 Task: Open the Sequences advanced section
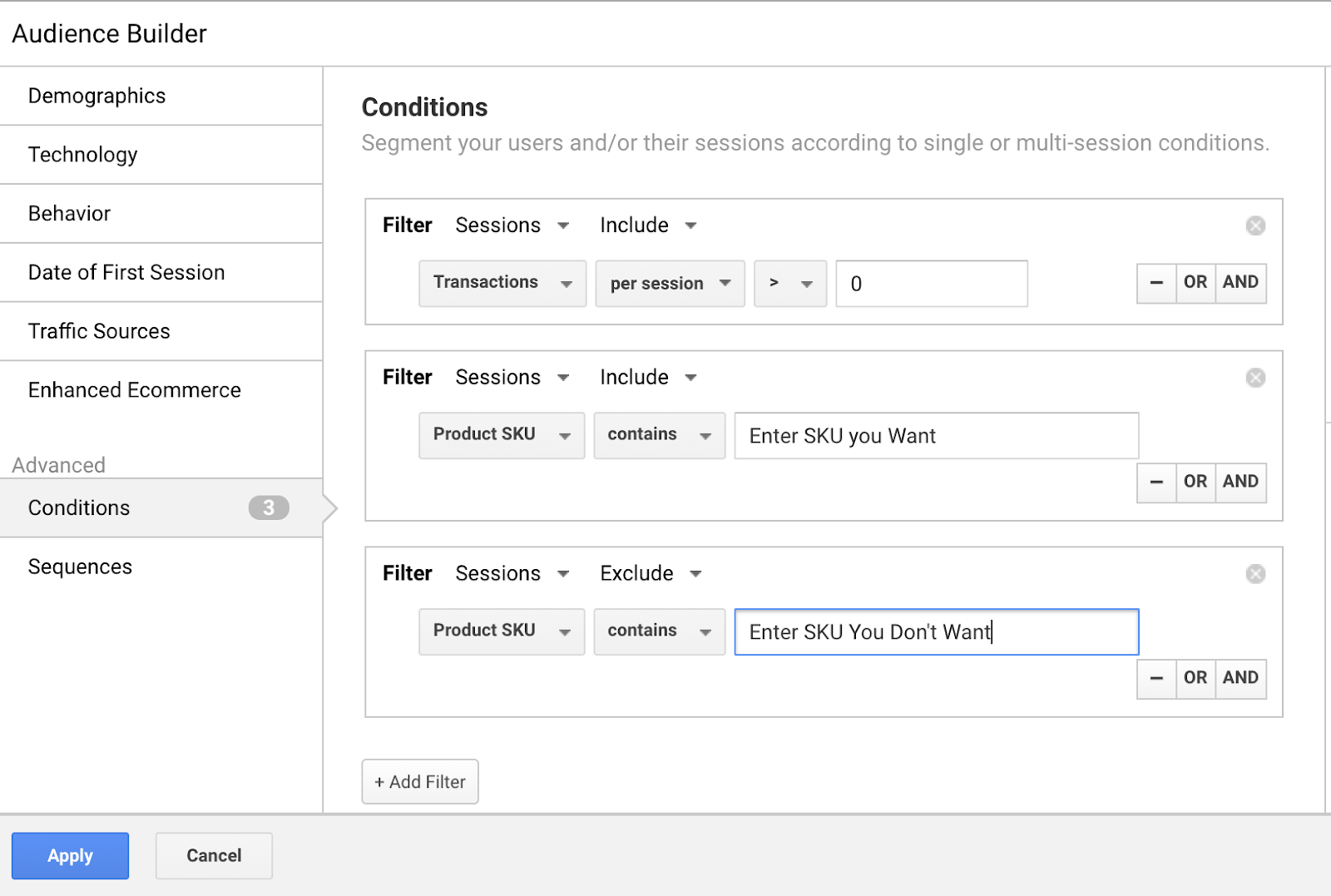pyautogui.click(x=161, y=567)
